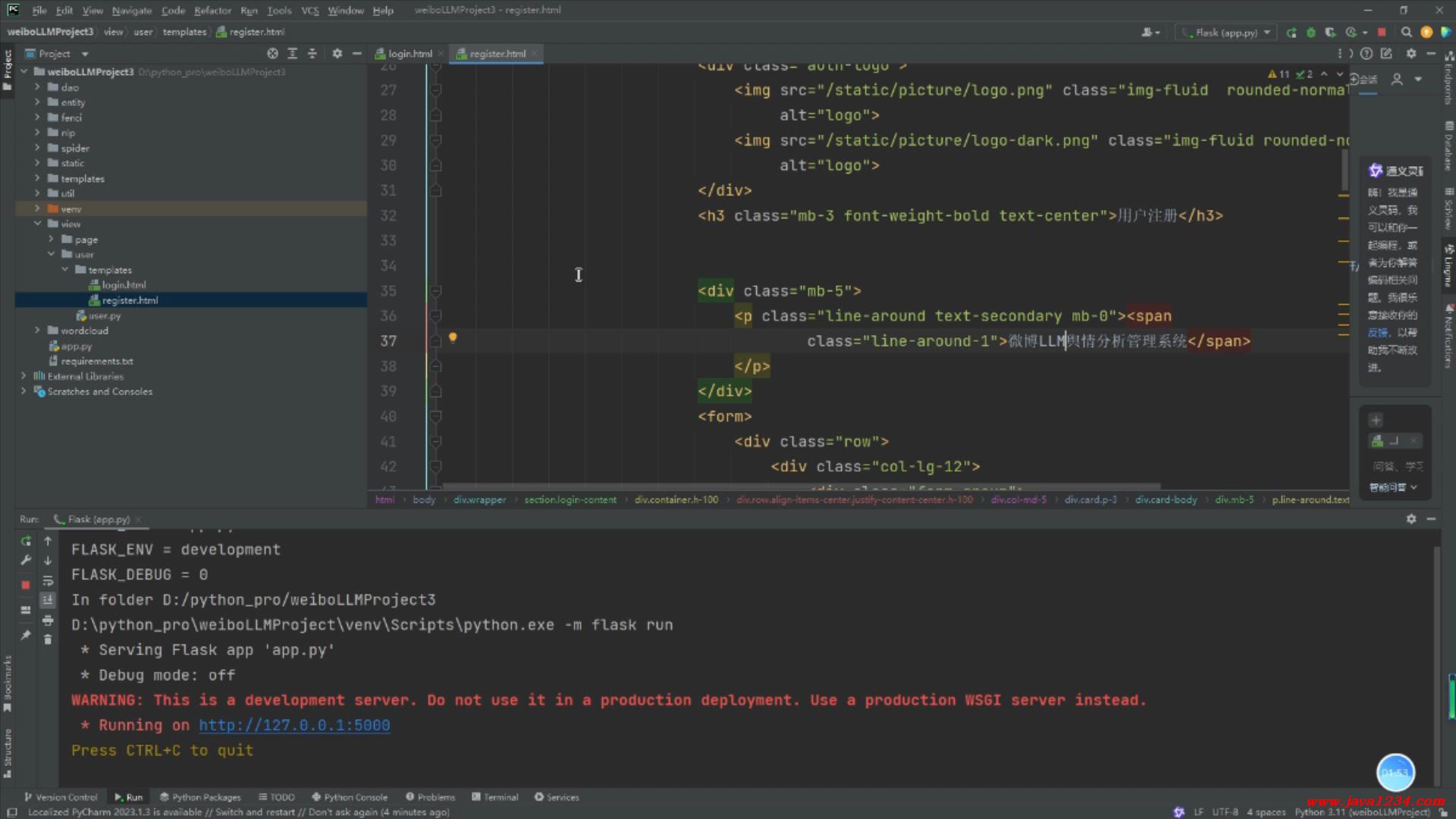Screen dimensions: 1456x819
Task: Click the yellow intention lightbulb on line 37
Action: coord(453,338)
